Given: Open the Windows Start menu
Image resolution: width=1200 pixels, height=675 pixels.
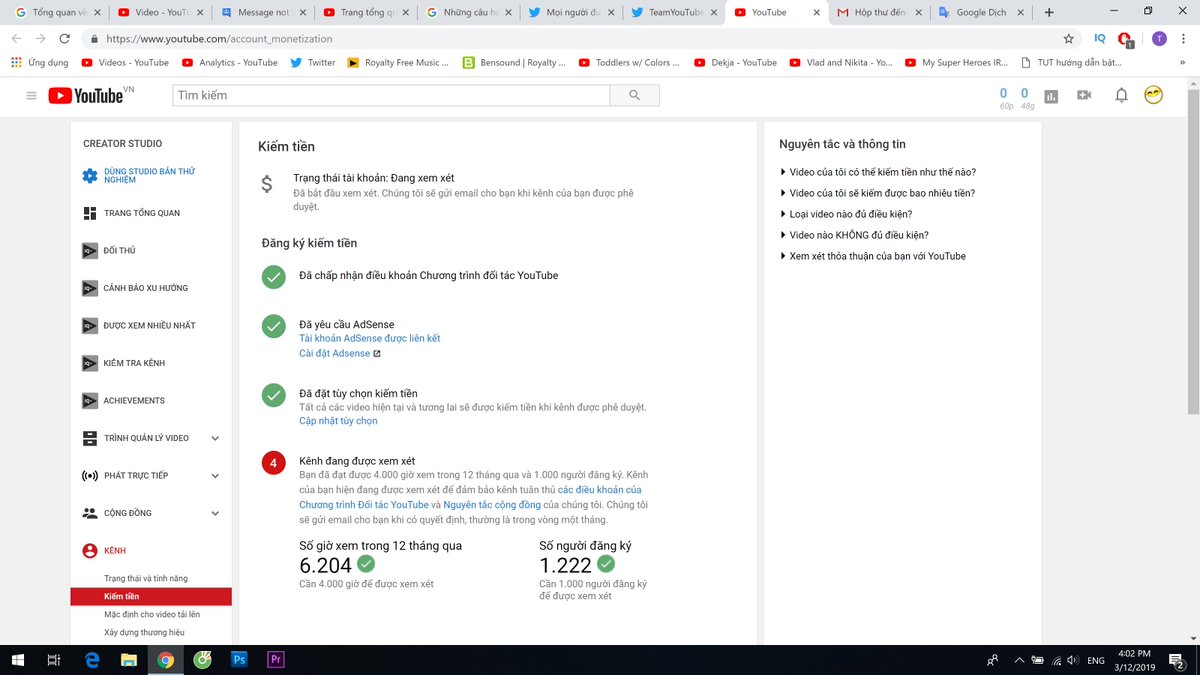Looking at the screenshot, I should (18, 660).
